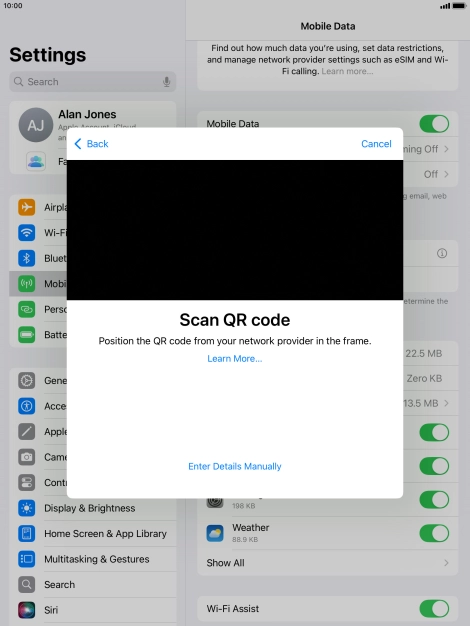Disable the Weather mobile data toggle
This screenshot has width=470, height=626.
pos(434,533)
